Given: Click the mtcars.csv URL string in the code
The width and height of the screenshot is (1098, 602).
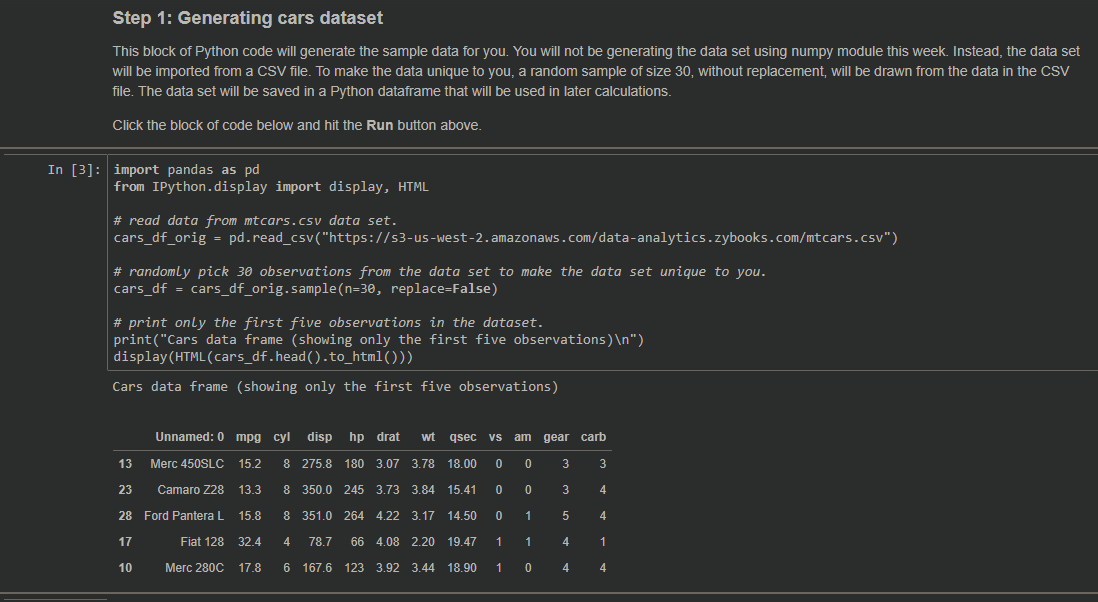Looking at the screenshot, I should coord(606,238).
